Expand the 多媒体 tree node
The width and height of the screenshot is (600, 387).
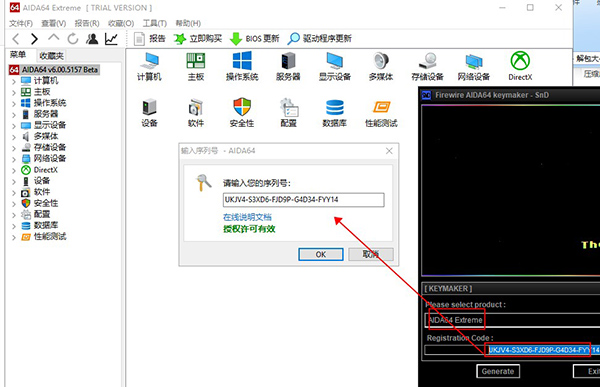pyautogui.click(x=14, y=137)
